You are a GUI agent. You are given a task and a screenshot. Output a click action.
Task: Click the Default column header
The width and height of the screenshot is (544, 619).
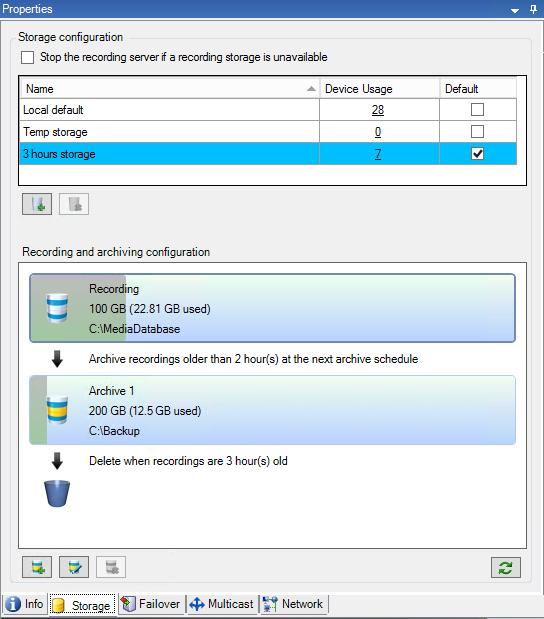tap(478, 89)
